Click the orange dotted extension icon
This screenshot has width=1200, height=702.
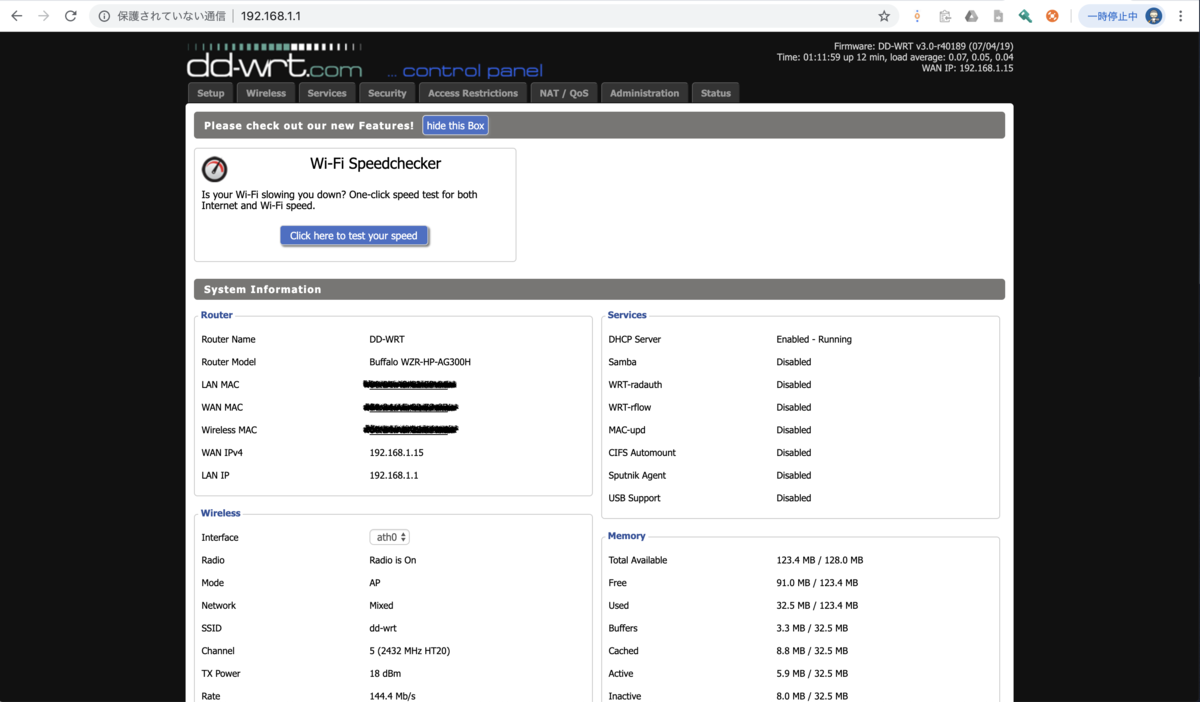point(917,16)
